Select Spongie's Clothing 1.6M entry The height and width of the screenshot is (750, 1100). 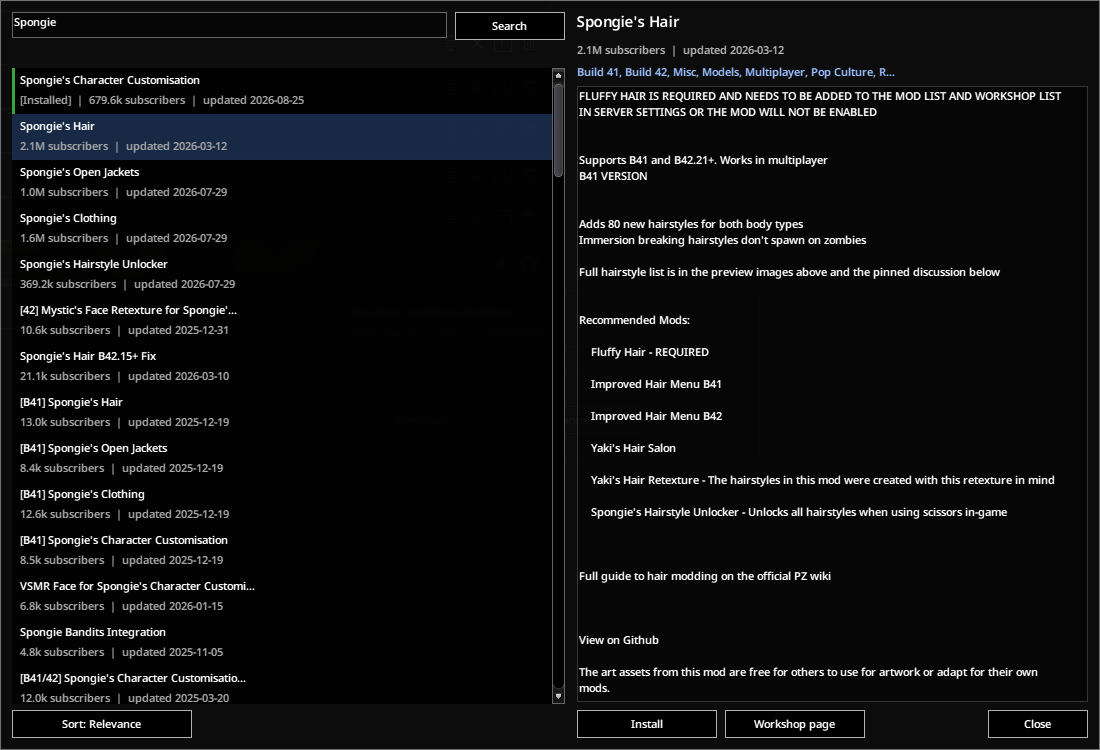click(282, 229)
